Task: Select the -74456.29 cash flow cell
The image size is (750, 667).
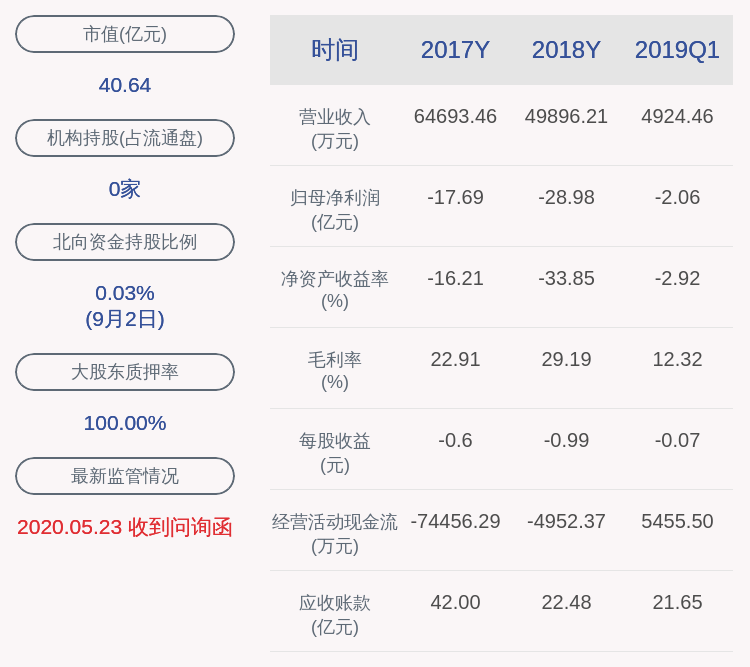Action: click(x=455, y=521)
